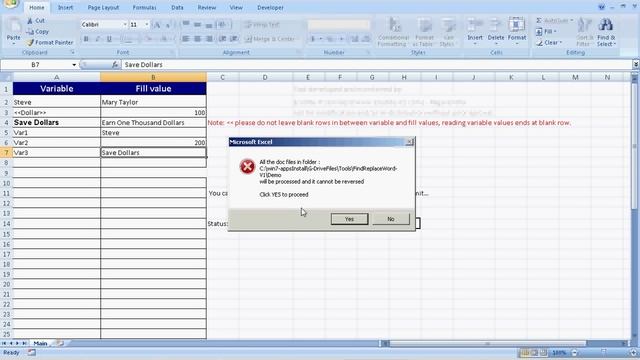Click Merge & Center
The width and height of the screenshot is (640, 360).
[x=271, y=39]
